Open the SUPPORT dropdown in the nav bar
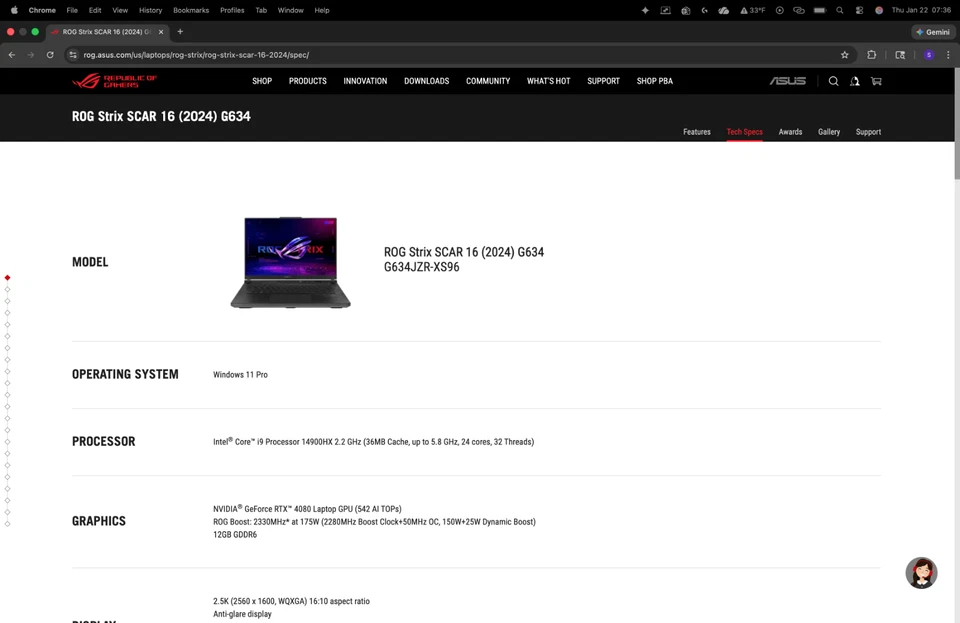This screenshot has height=623, width=960. pos(603,81)
